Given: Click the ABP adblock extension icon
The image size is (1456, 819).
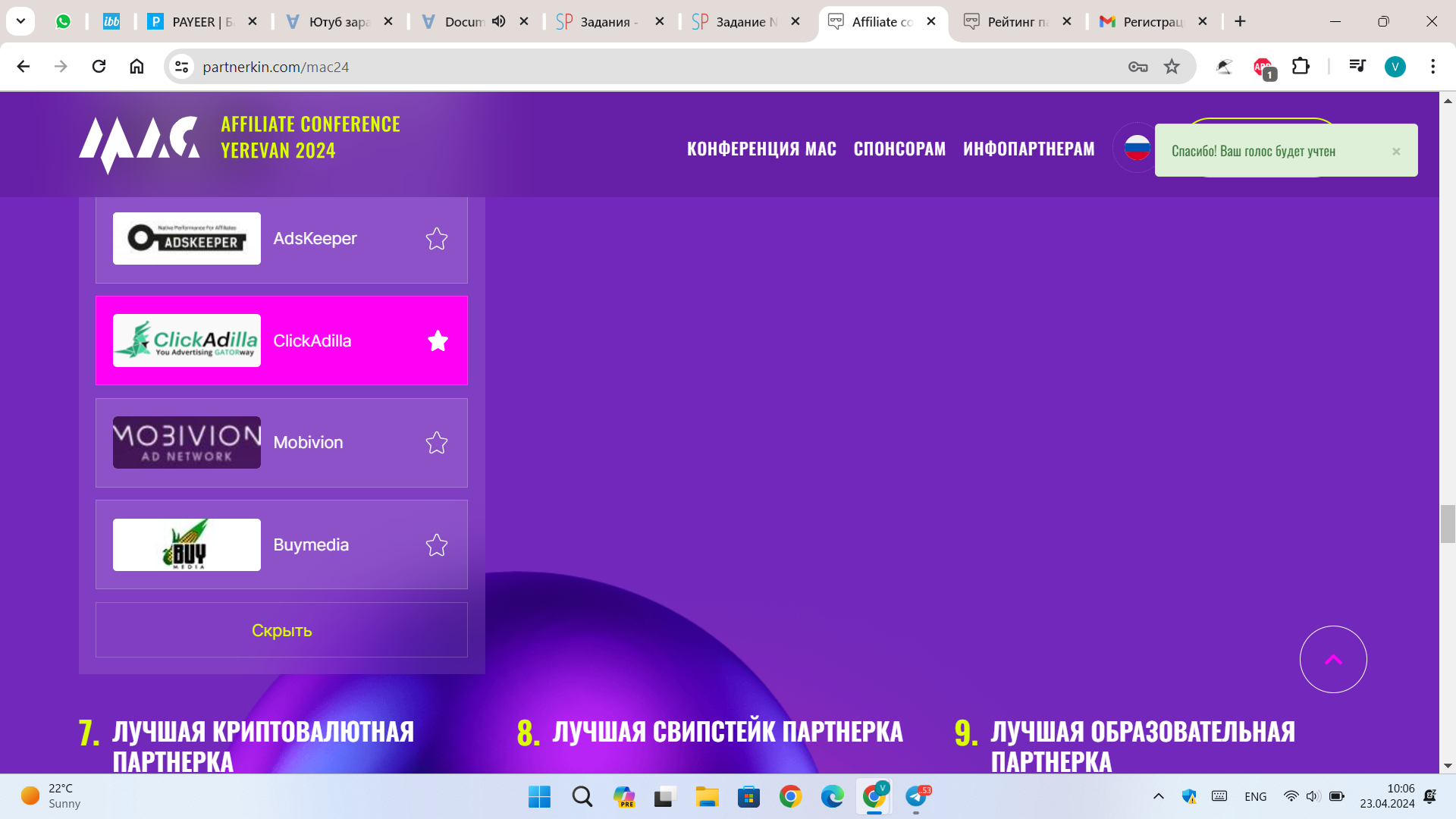Looking at the screenshot, I should (x=1263, y=67).
